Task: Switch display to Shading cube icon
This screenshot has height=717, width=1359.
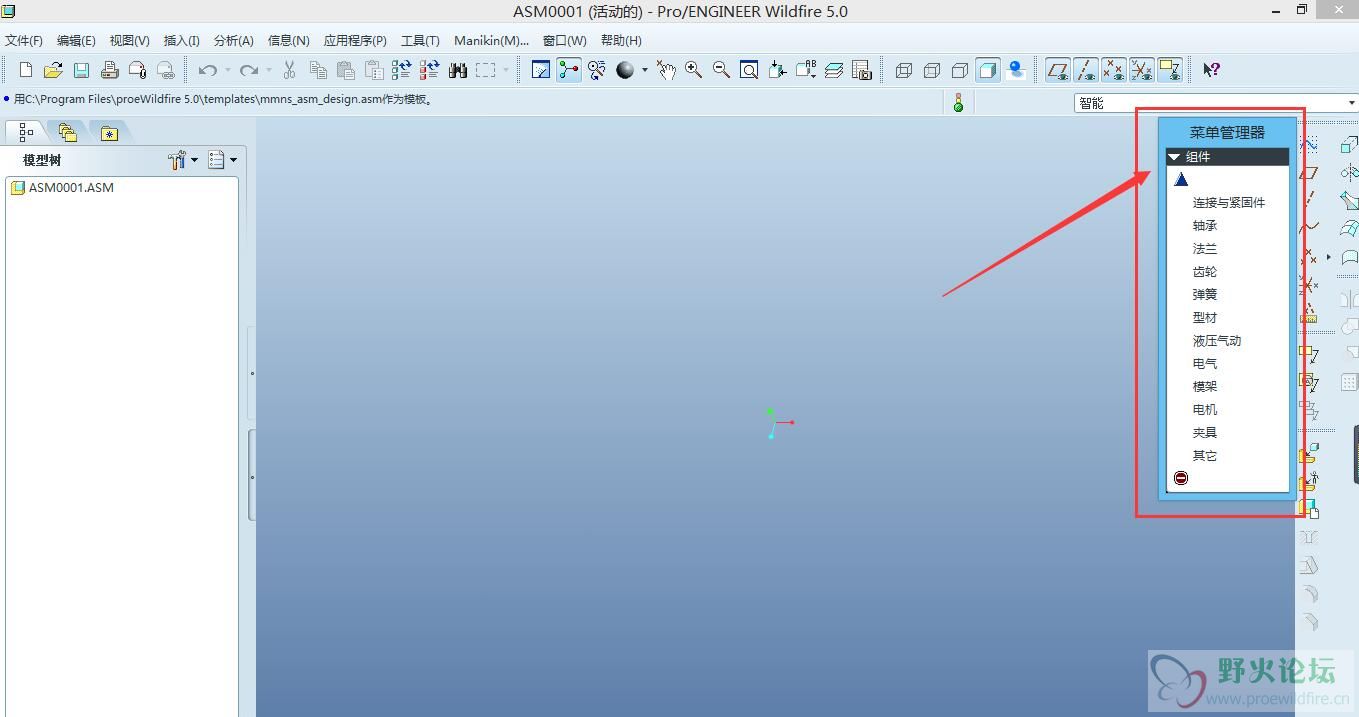Action: (x=988, y=70)
